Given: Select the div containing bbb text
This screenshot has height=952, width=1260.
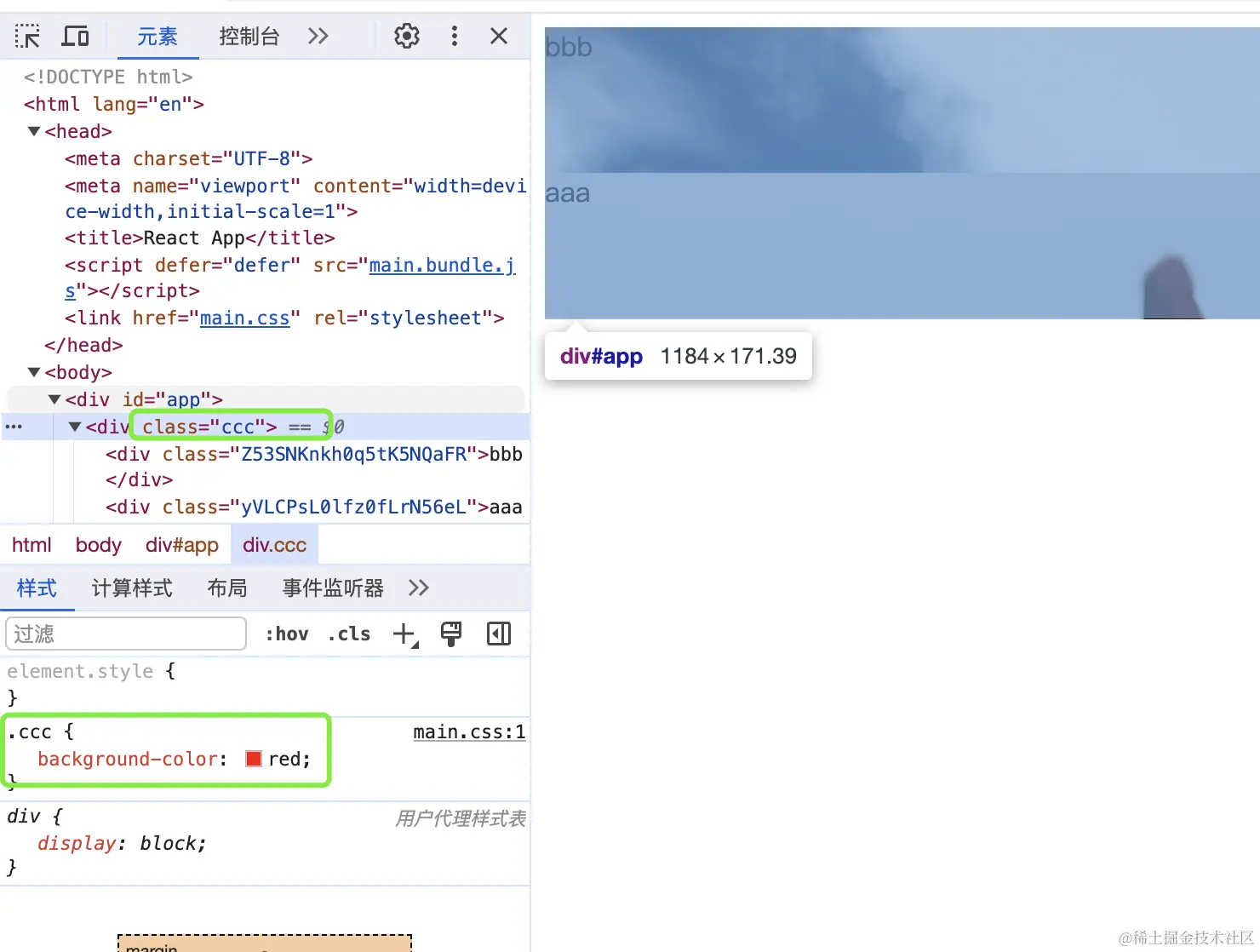Looking at the screenshot, I should click(x=314, y=467).
